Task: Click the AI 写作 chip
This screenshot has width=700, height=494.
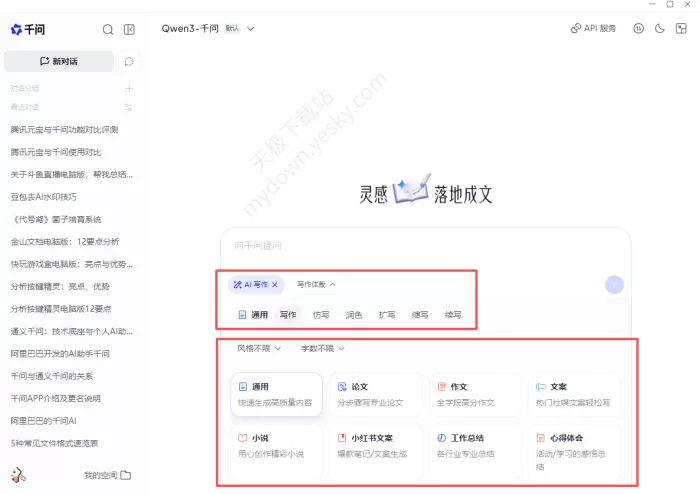Action: 256,284
